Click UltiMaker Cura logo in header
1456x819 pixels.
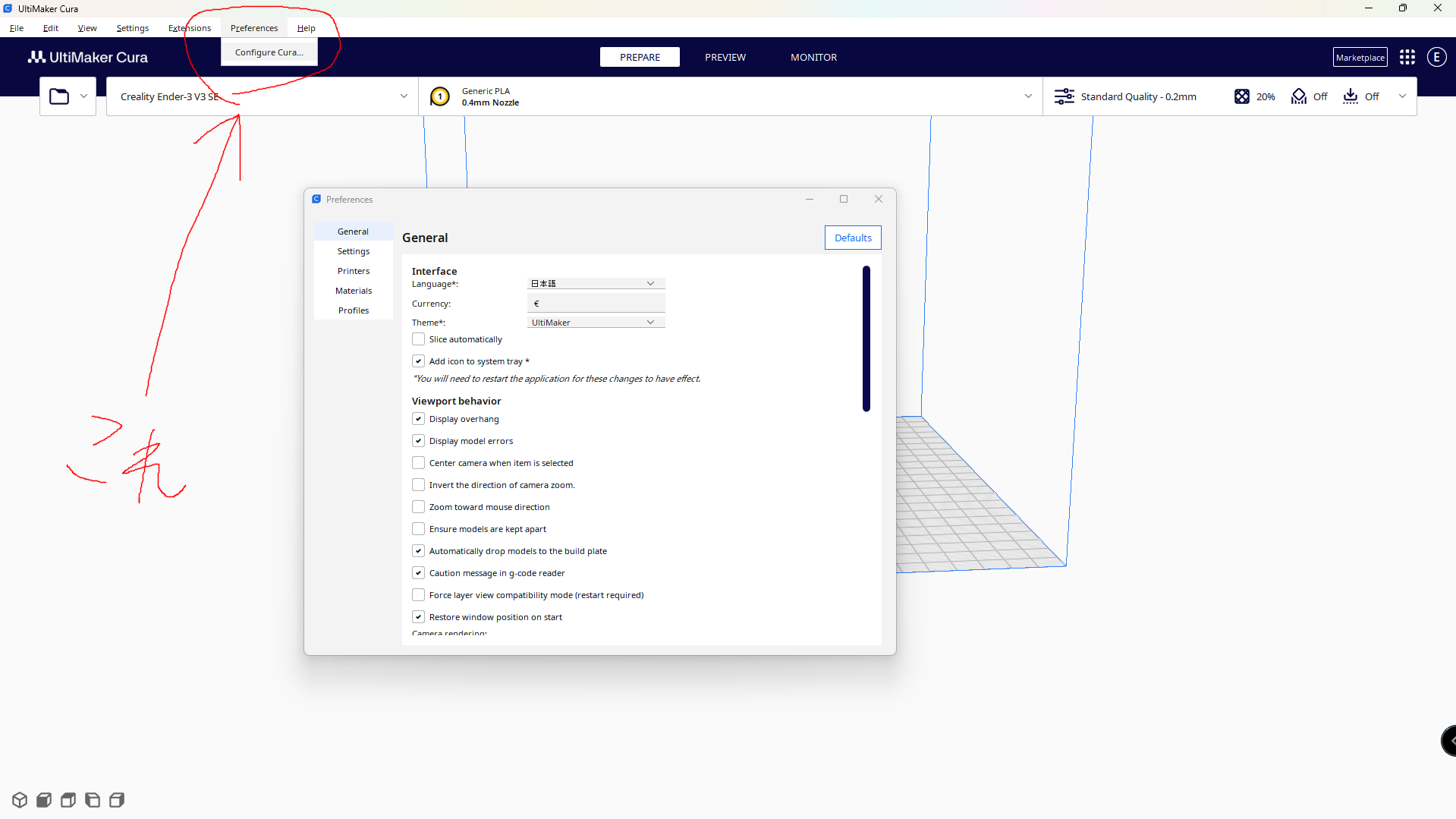(x=88, y=57)
